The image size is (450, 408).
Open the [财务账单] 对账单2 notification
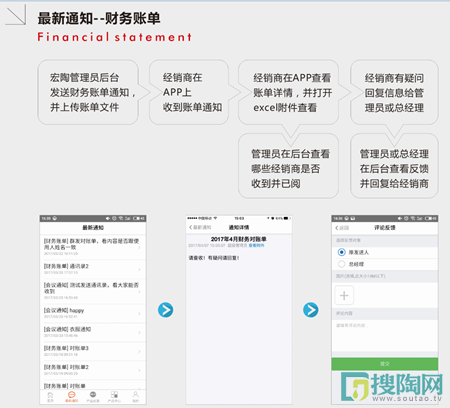pos(93,370)
